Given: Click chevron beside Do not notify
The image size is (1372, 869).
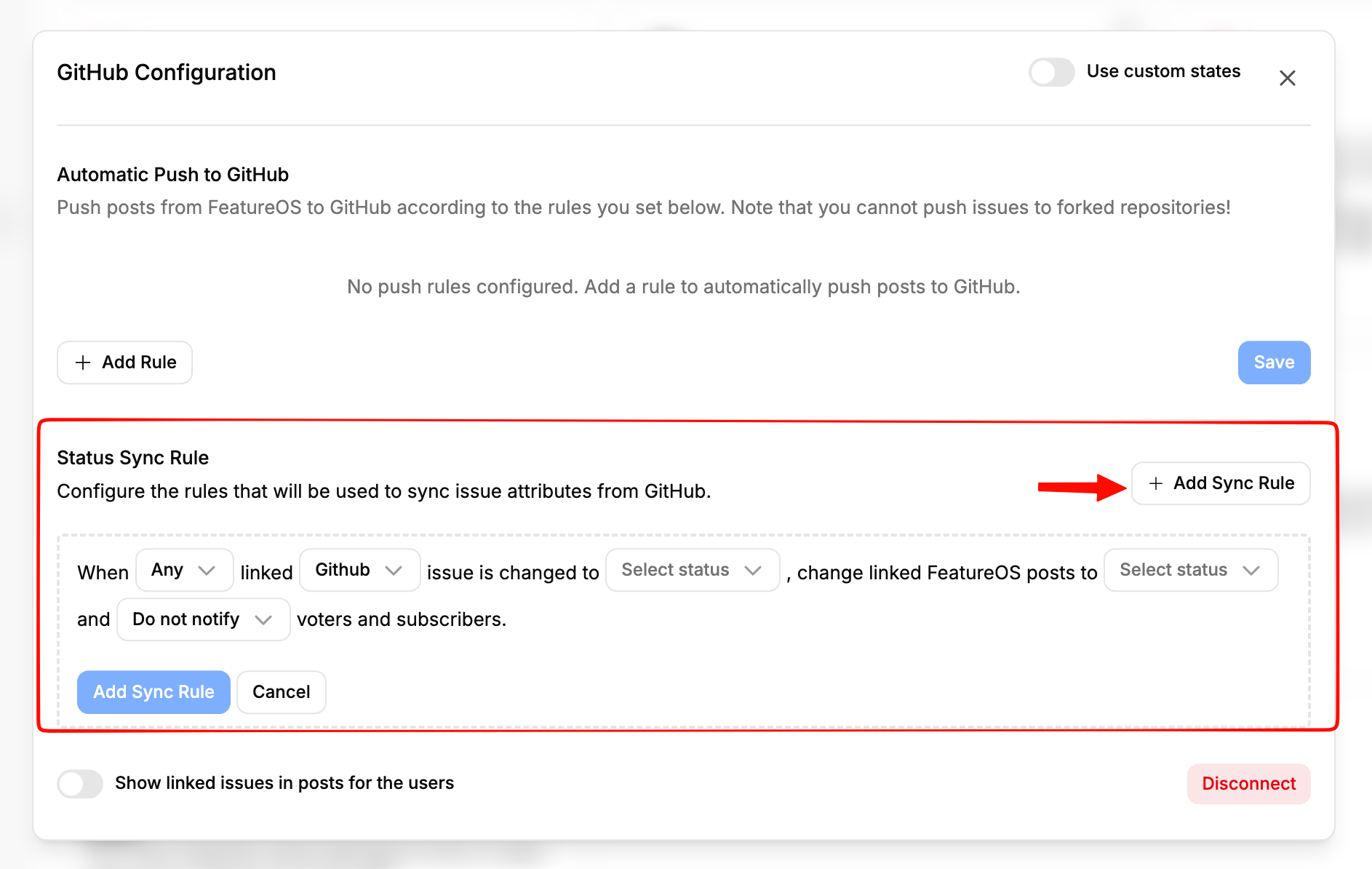Looking at the screenshot, I should tap(263, 620).
